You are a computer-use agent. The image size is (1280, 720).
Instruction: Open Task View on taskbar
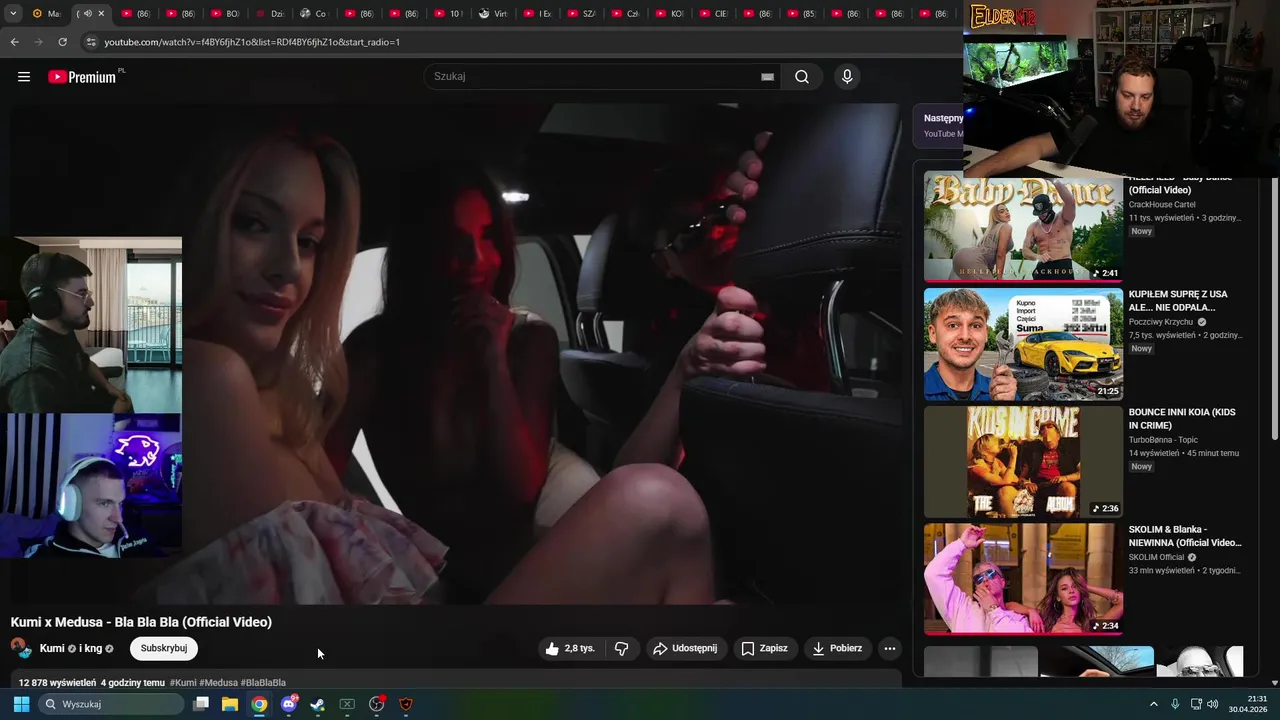(x=201, y=704)
